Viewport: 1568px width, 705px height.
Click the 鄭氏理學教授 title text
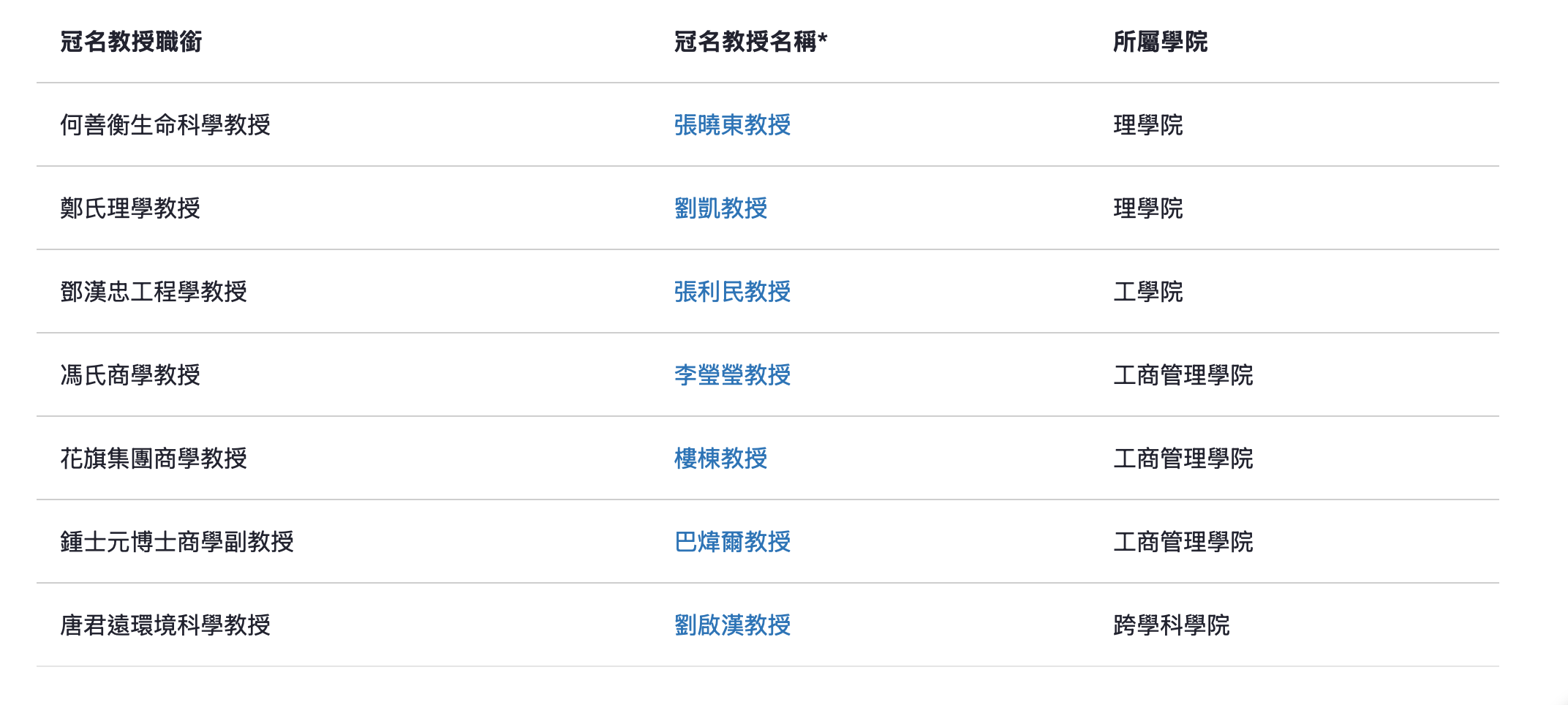click(130, 208)
